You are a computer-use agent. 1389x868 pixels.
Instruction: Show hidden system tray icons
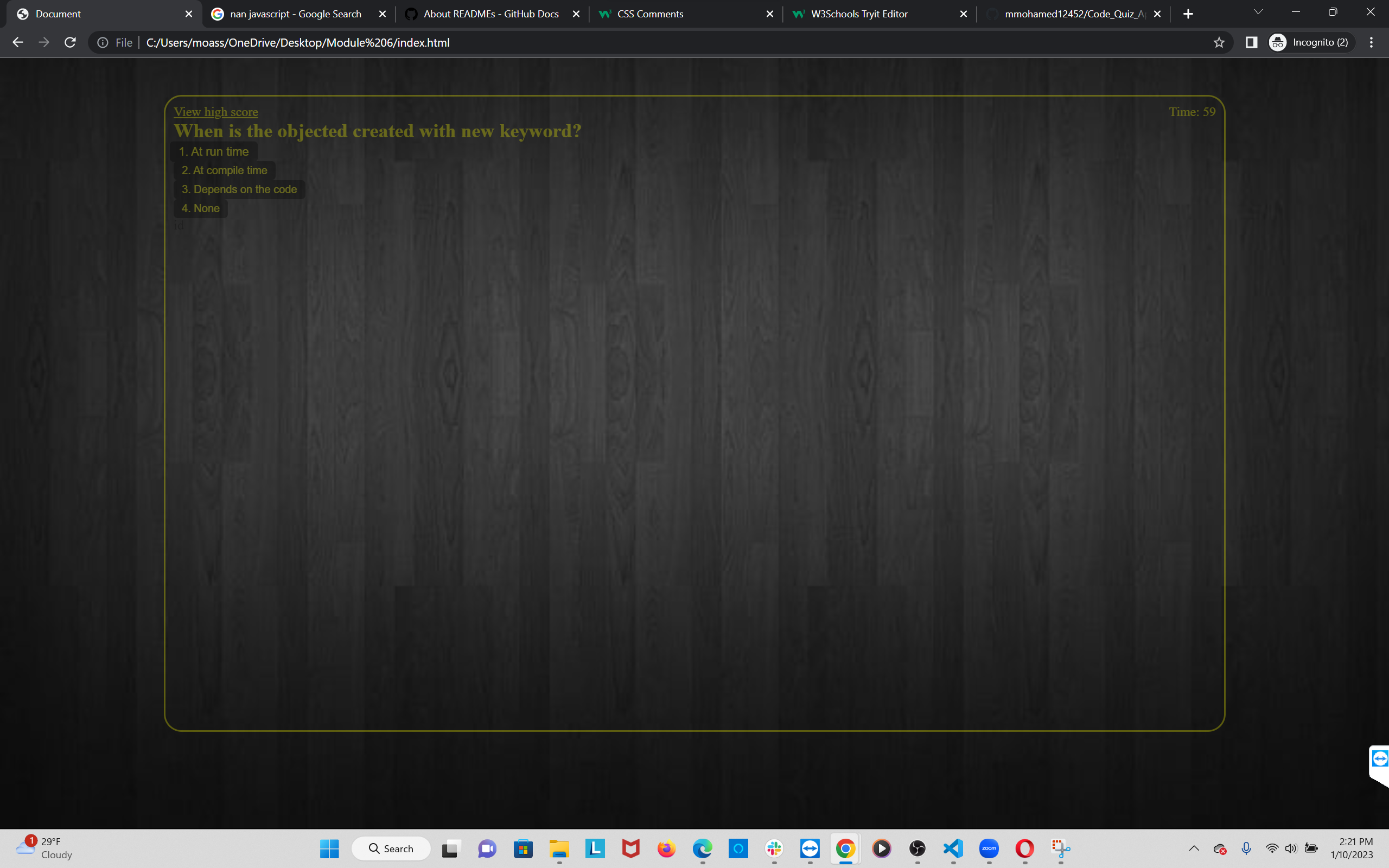point(1194,848)
